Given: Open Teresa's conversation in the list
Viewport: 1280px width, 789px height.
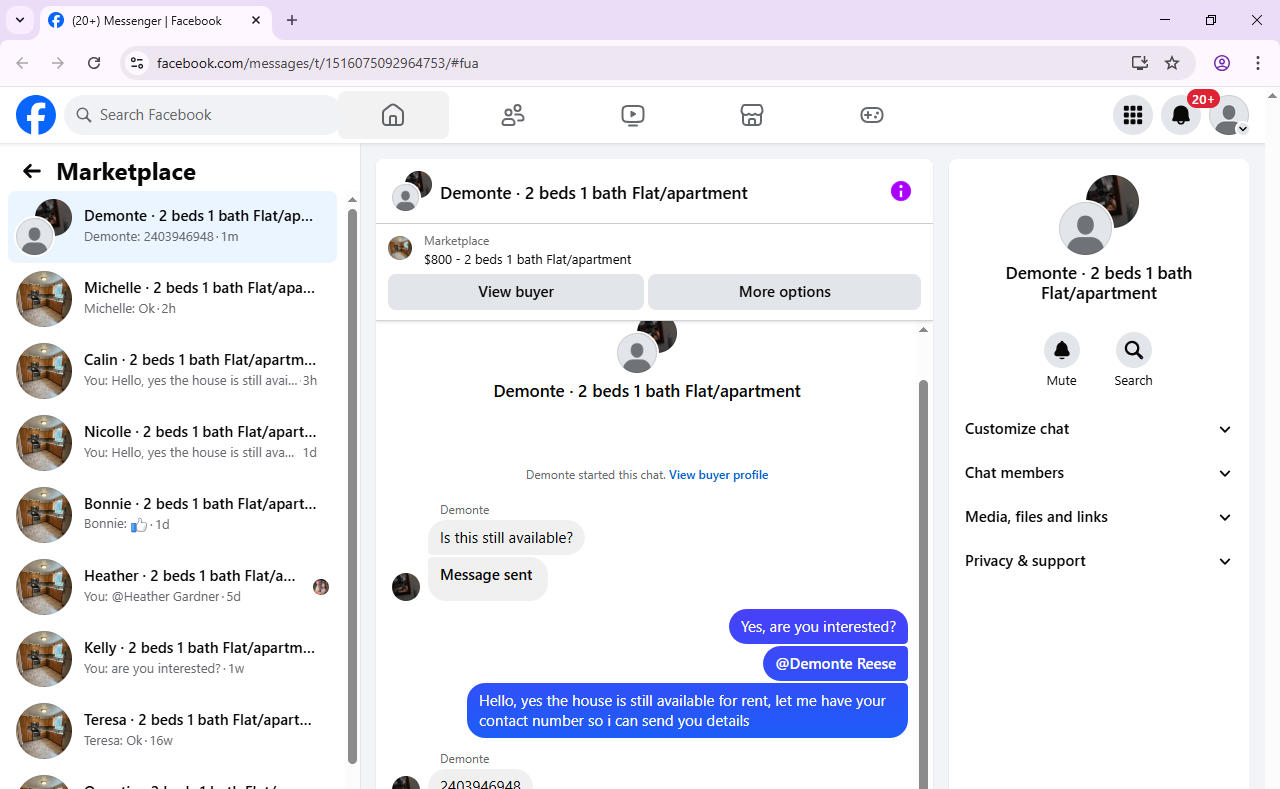Looking at the screenshot, I should 173,731.
